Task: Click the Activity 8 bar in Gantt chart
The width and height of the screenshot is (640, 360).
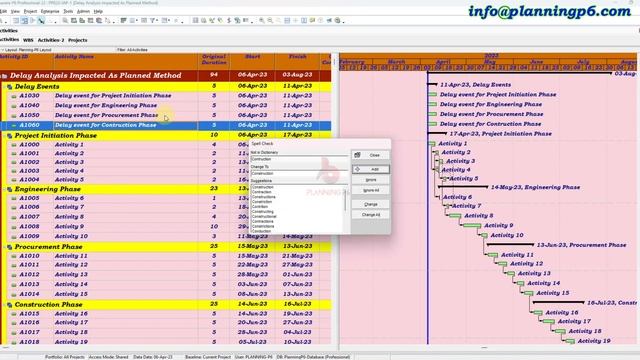Action: (455, 216)
